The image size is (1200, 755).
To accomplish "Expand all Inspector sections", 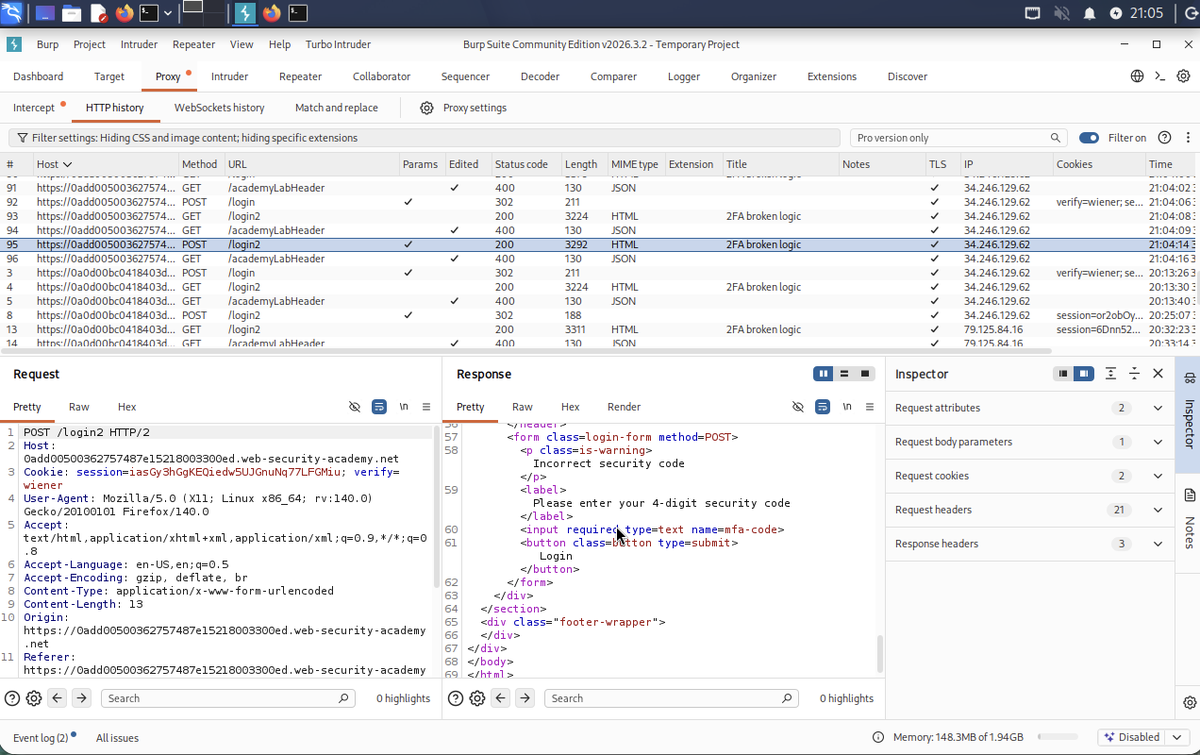I will [x=1111, y=374].
